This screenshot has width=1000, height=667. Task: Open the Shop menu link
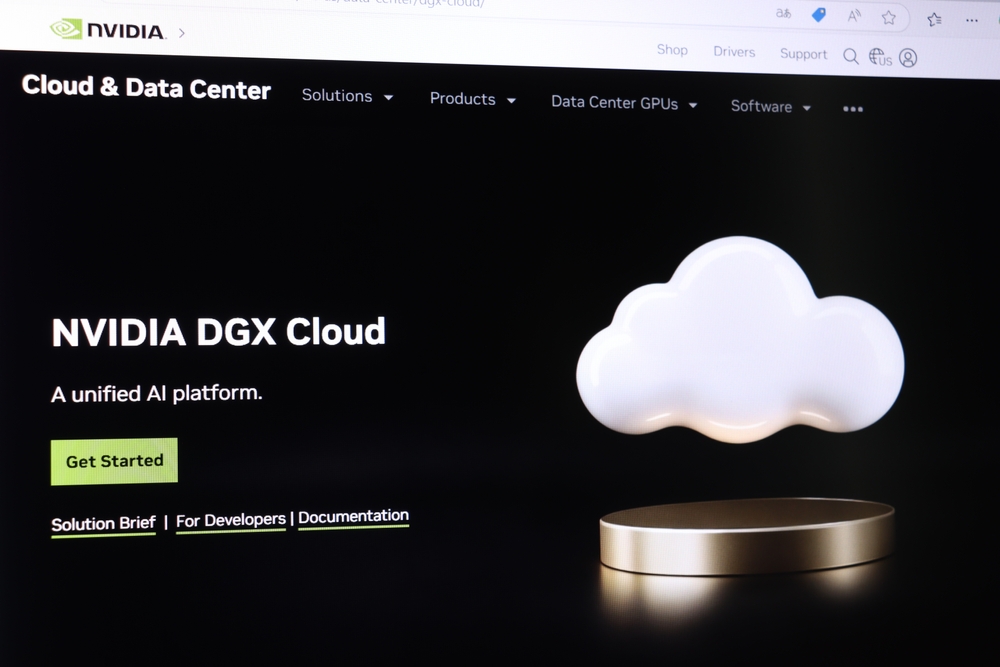click(672, 50)
